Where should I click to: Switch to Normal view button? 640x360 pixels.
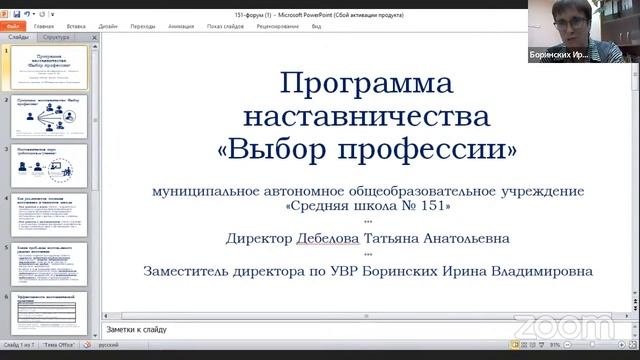[516, 345]
